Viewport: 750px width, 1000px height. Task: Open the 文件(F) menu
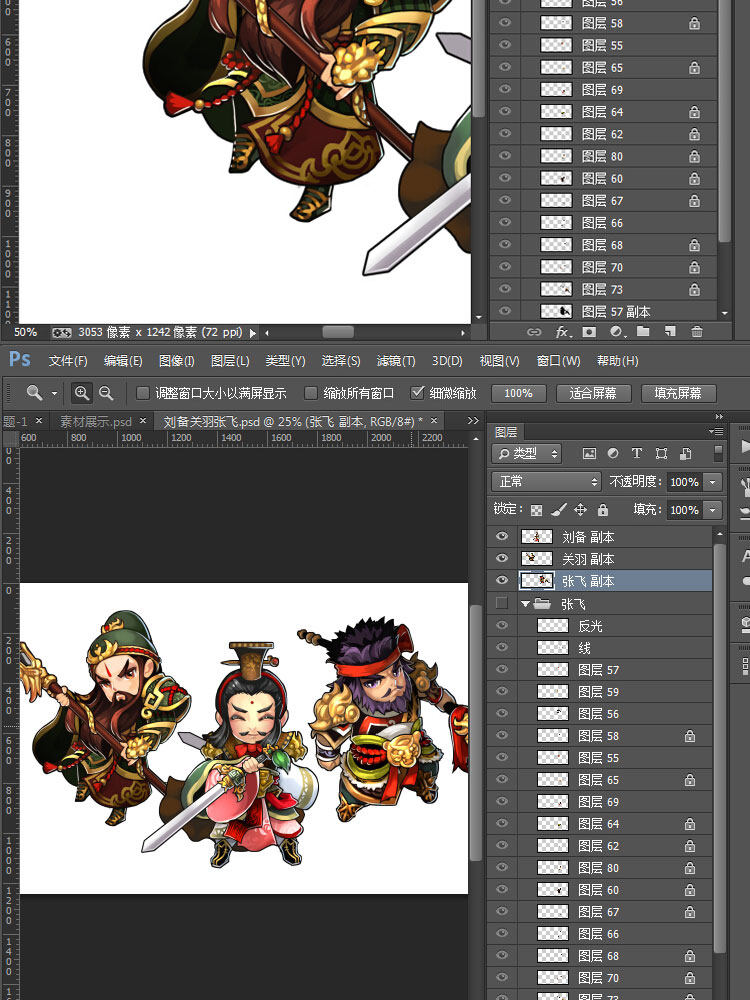point(68,361)
